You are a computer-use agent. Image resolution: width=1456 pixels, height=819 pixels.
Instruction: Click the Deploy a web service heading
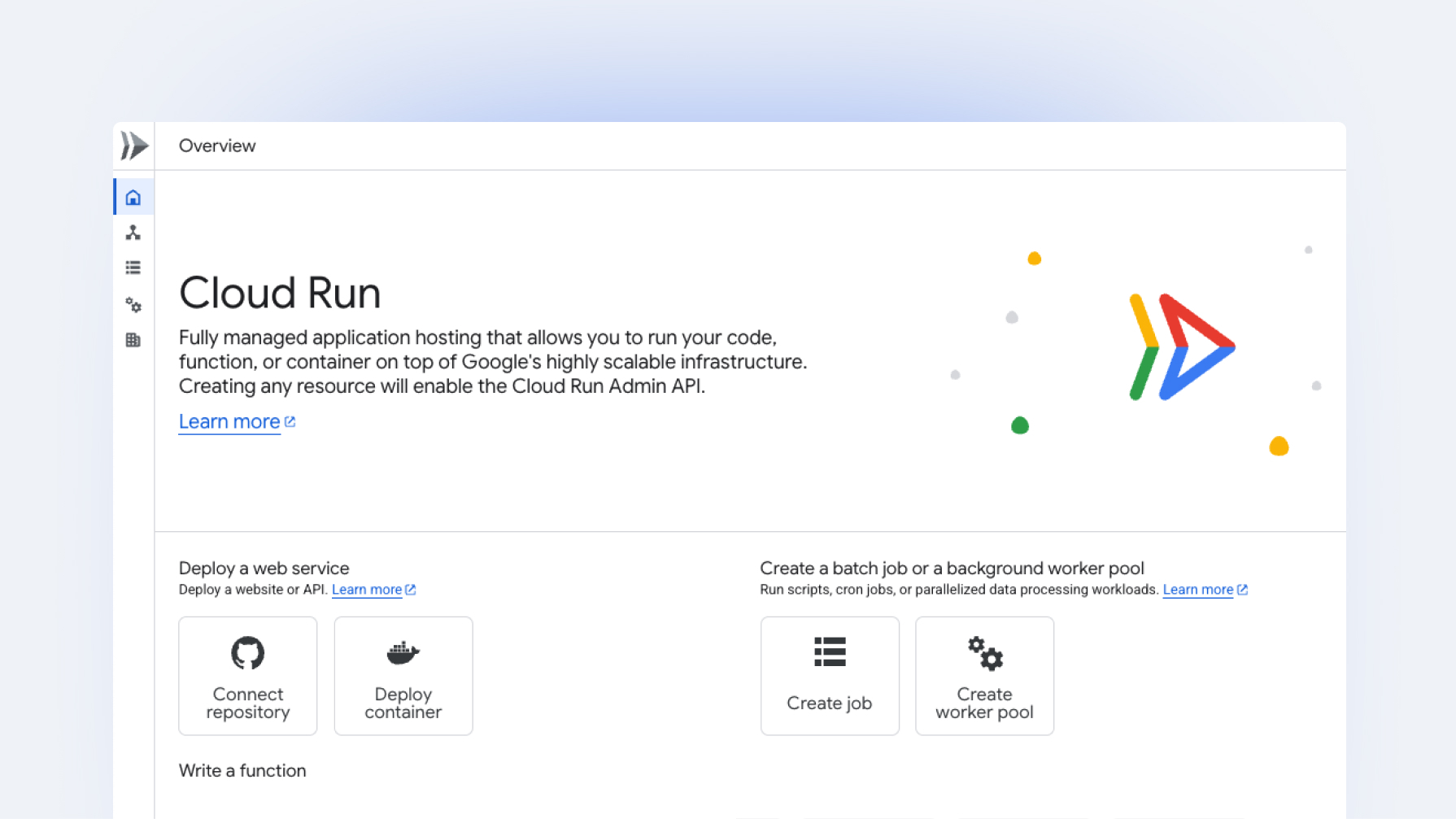pos(264,568)
